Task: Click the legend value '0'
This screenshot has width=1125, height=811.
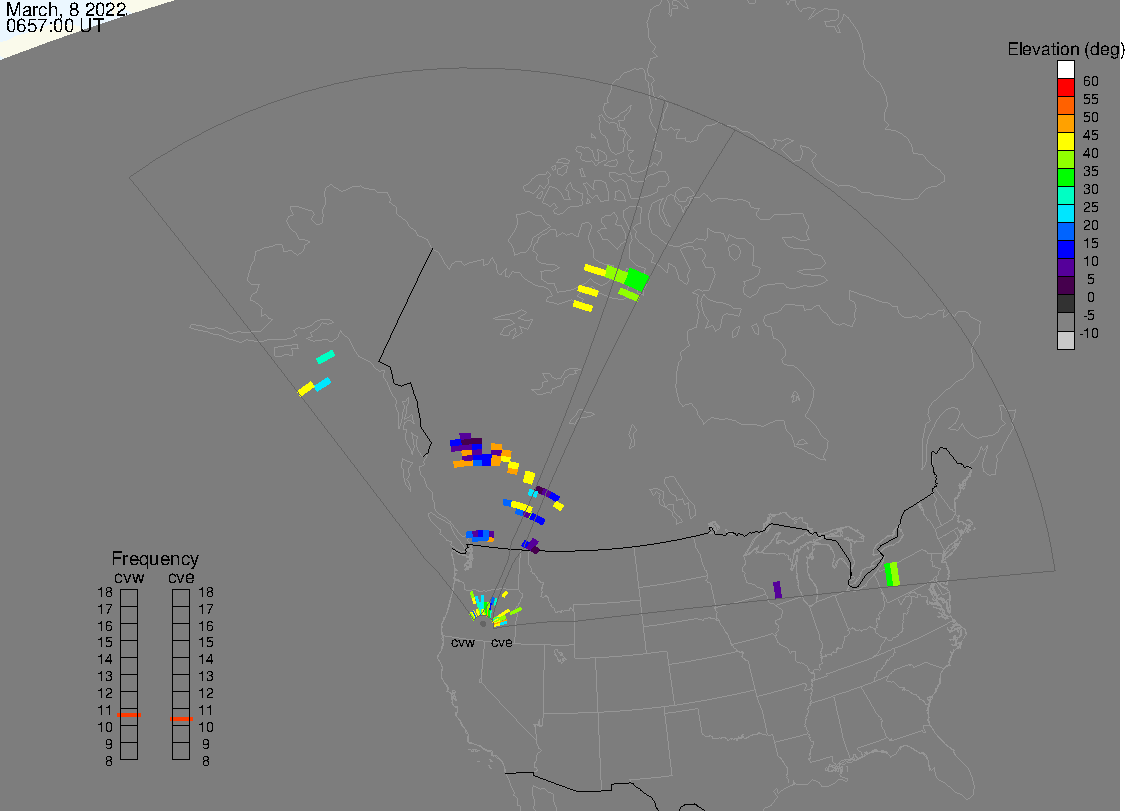Action: pos(1091,297)
